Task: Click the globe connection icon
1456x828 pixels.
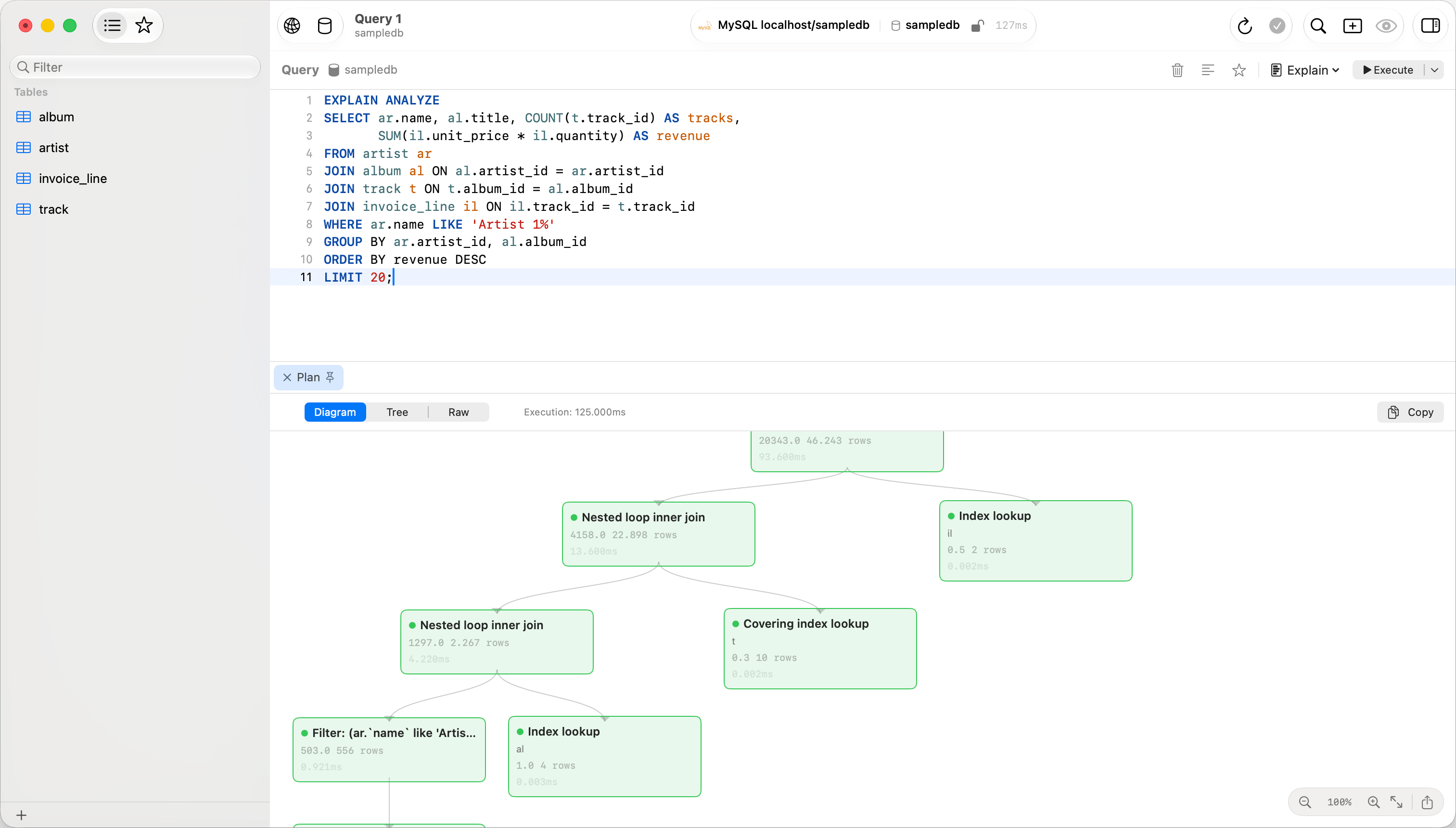Action: tap(292, 26)
